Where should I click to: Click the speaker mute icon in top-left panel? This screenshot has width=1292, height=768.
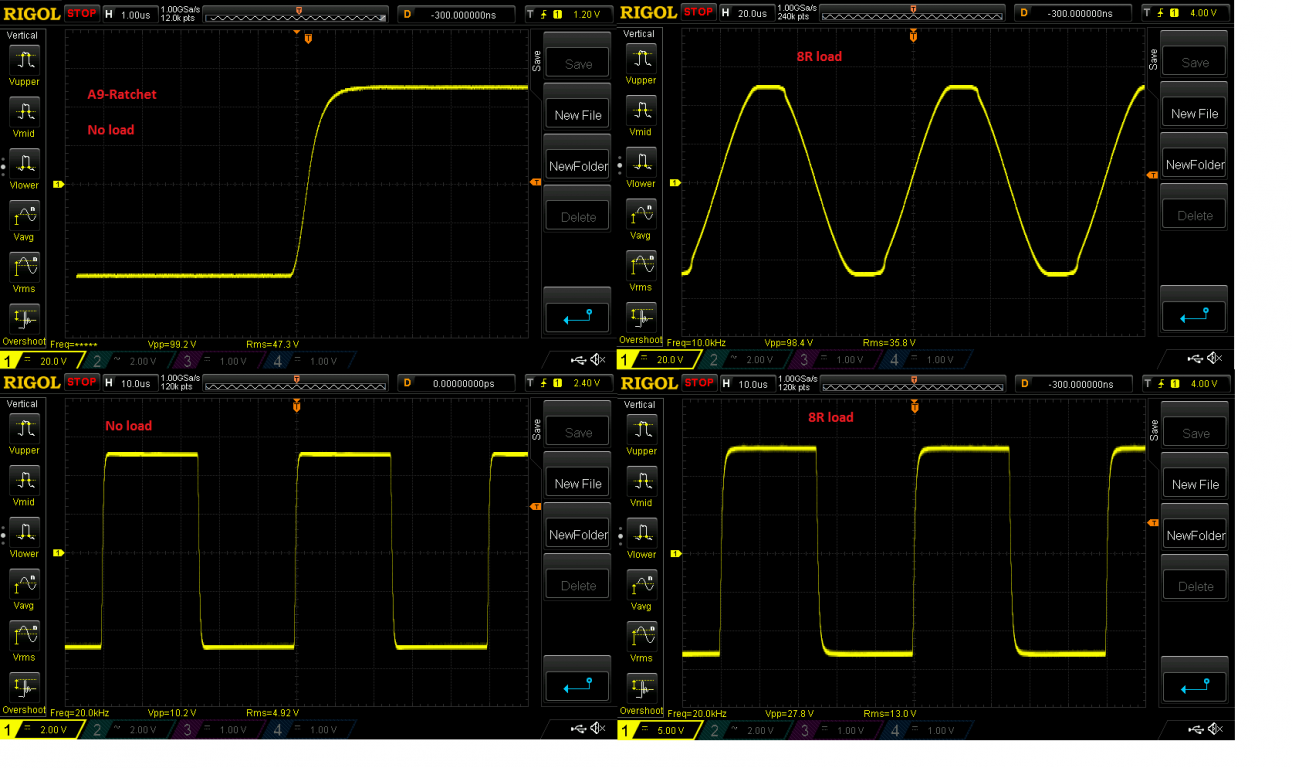[x=598, y=359]
